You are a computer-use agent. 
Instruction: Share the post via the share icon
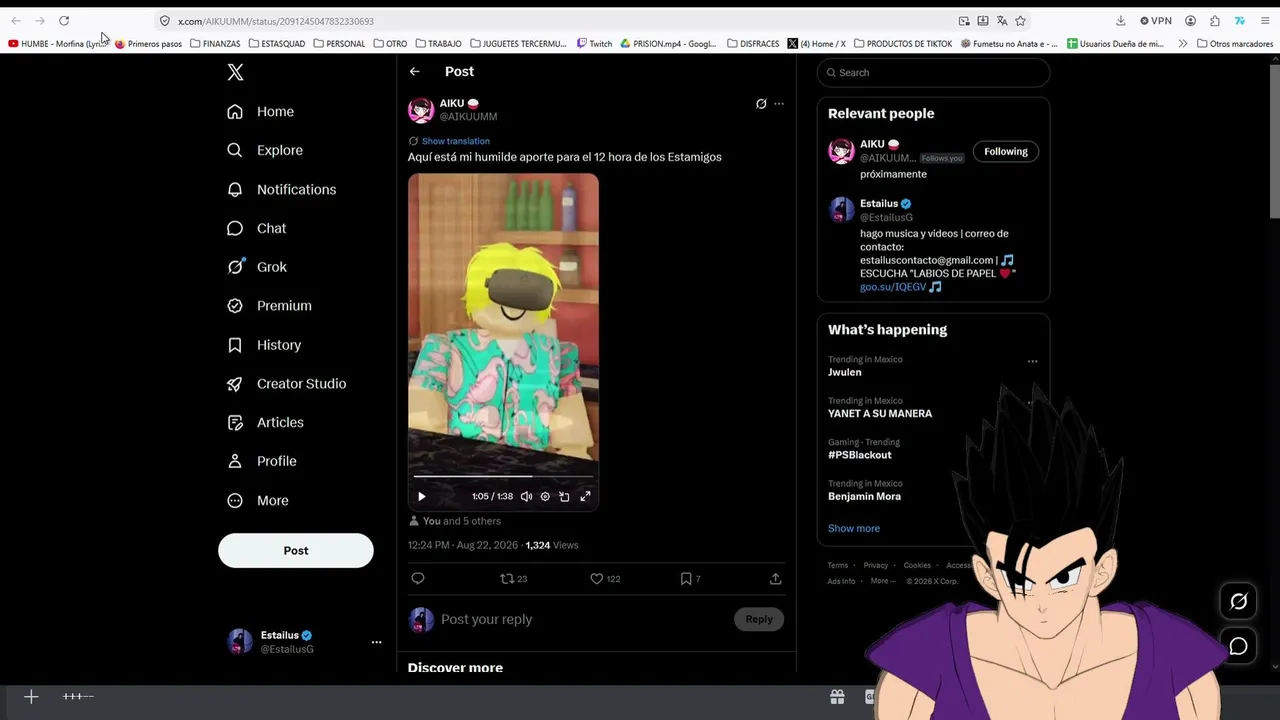[x=775, y=579]
